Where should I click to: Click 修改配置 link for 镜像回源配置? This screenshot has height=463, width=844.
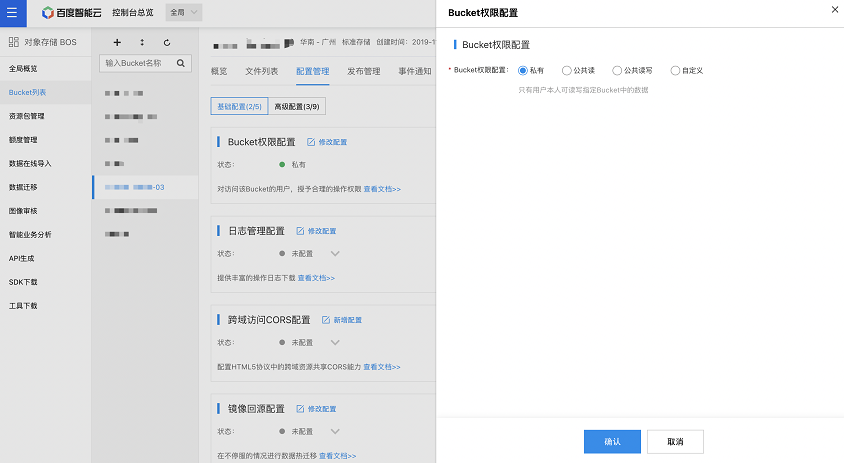coord(322,409)
